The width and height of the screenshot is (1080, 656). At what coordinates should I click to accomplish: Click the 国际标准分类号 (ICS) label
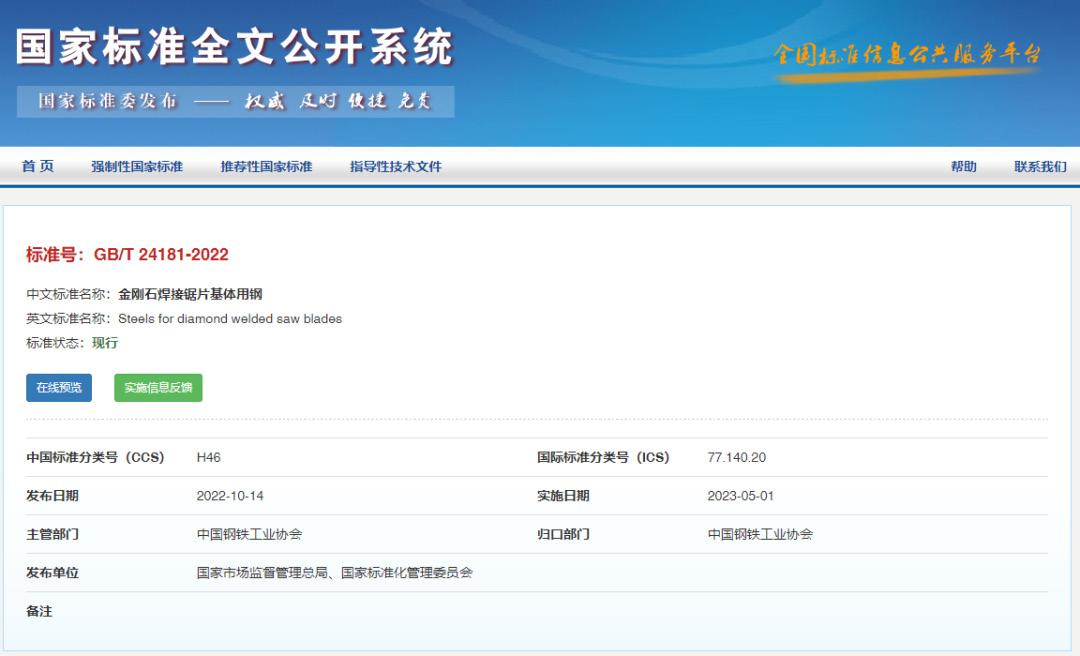603,458
